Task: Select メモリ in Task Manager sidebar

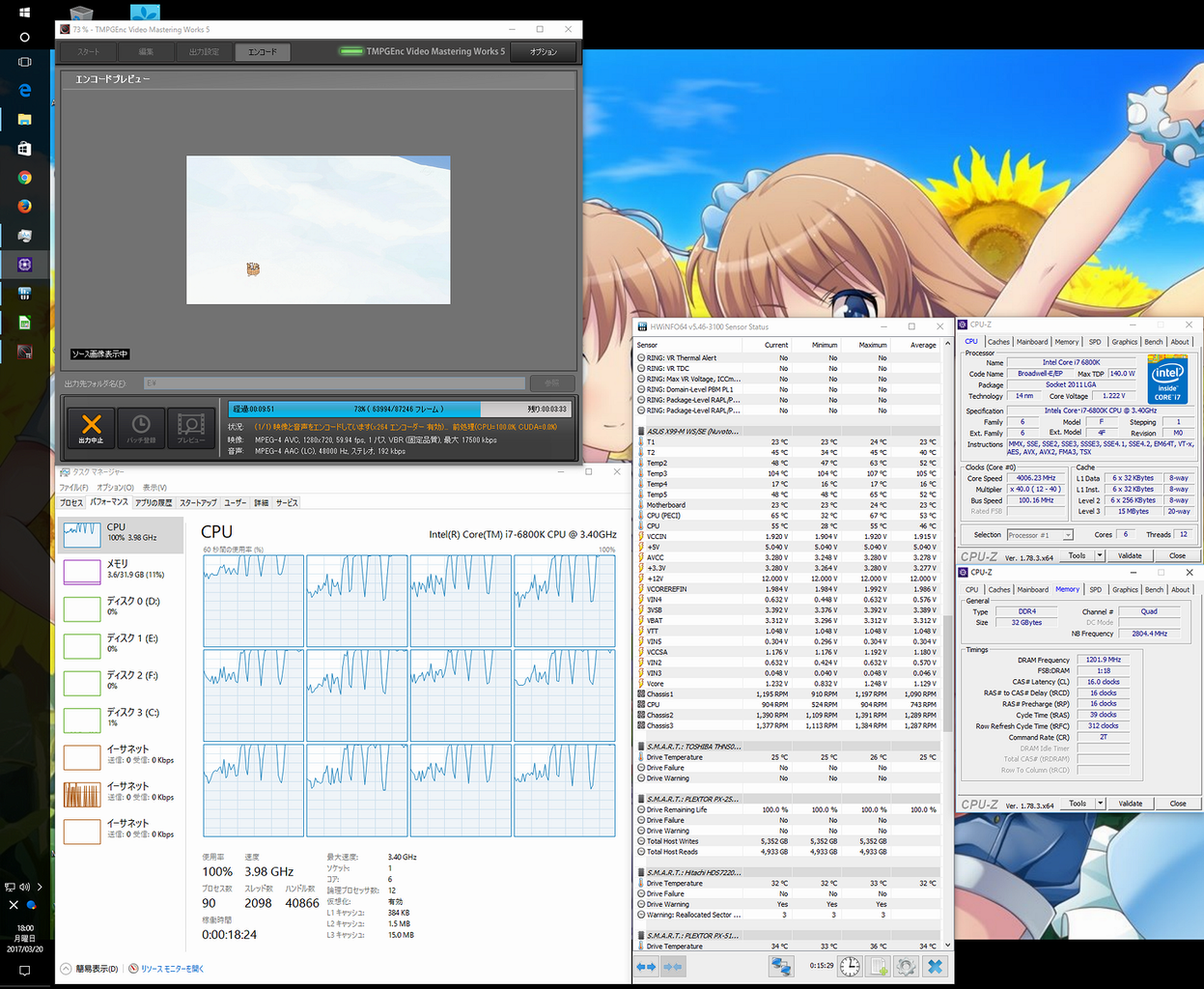Action: point(121,571)
